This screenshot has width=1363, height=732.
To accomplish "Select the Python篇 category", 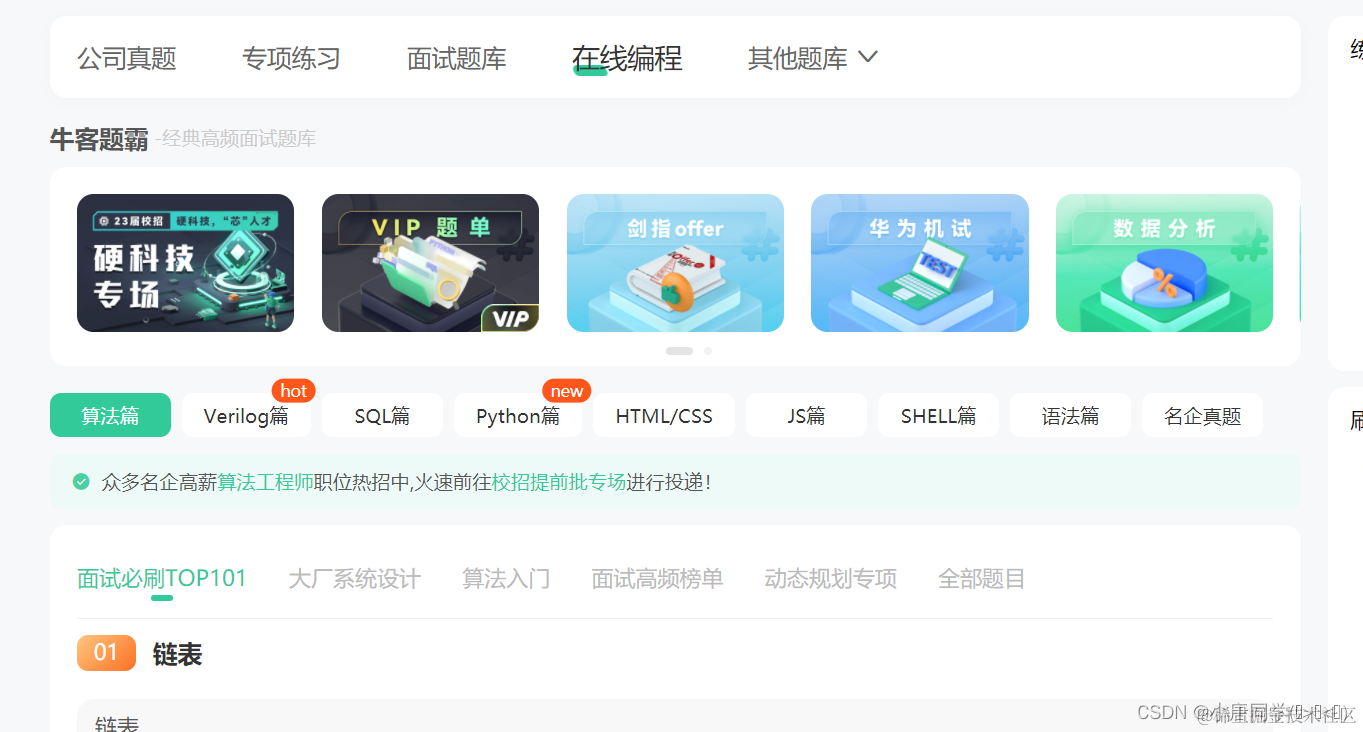I will click(x=518, y=415).
